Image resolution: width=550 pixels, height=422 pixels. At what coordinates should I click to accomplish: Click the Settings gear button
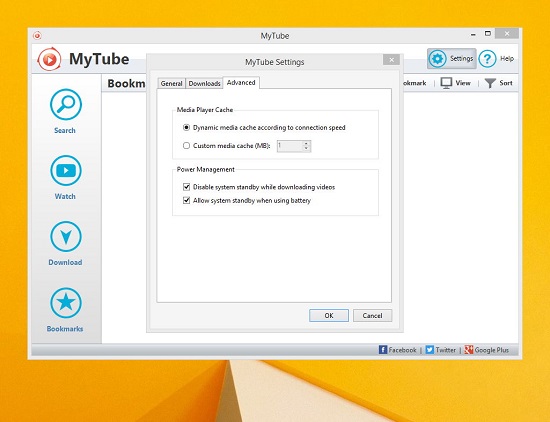pos(451,59)
